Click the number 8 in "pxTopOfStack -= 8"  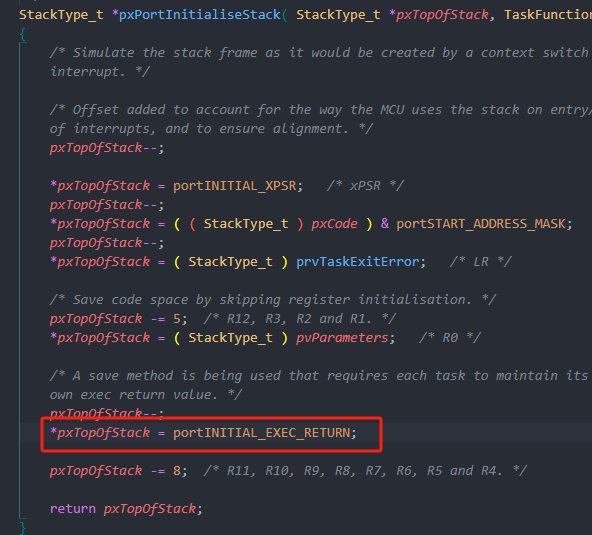point(177,471)
